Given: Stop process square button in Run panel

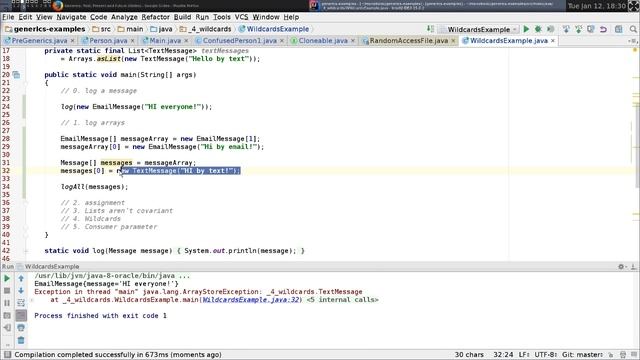Looking at the screenshot, I should (x=7, y=291).
